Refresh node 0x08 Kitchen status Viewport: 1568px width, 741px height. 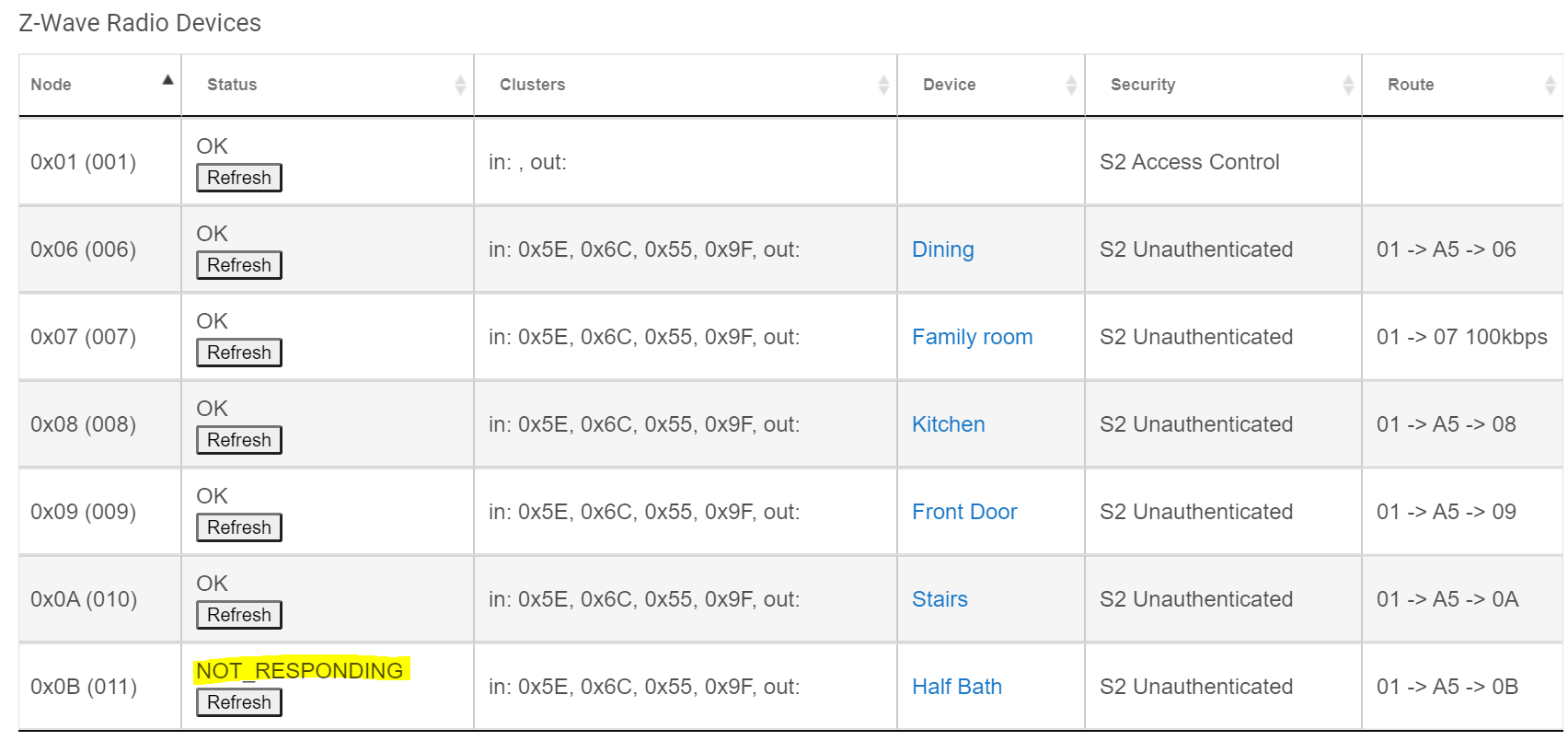coord(239,440)
